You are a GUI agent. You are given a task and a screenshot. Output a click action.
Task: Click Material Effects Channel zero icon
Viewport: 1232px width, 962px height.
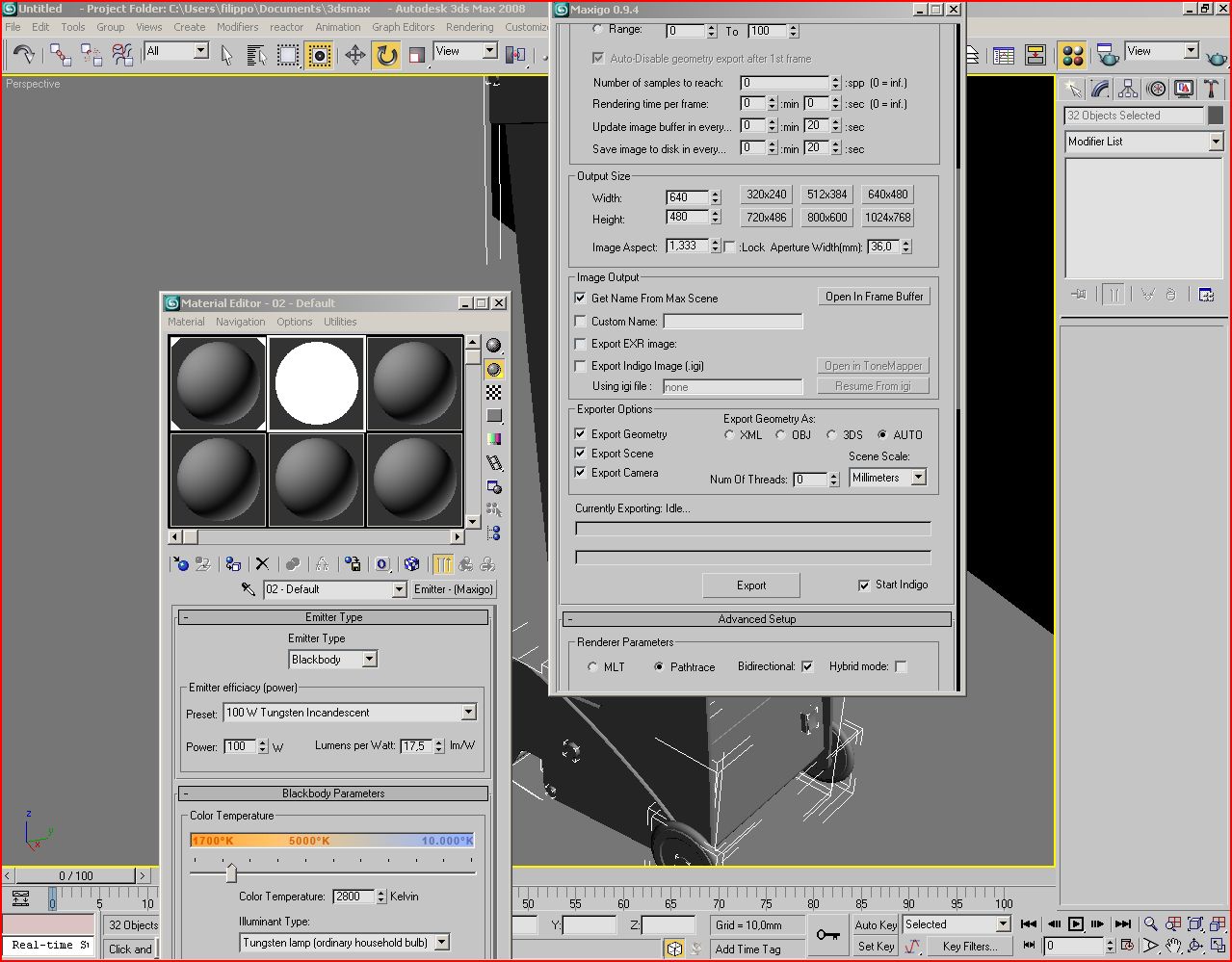382,564
